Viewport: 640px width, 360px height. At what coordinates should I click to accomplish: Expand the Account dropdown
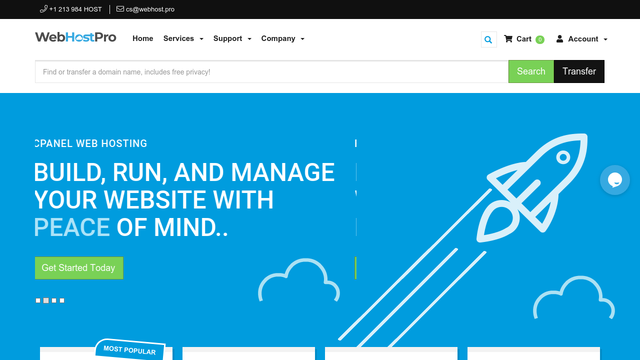coord(582,39)
